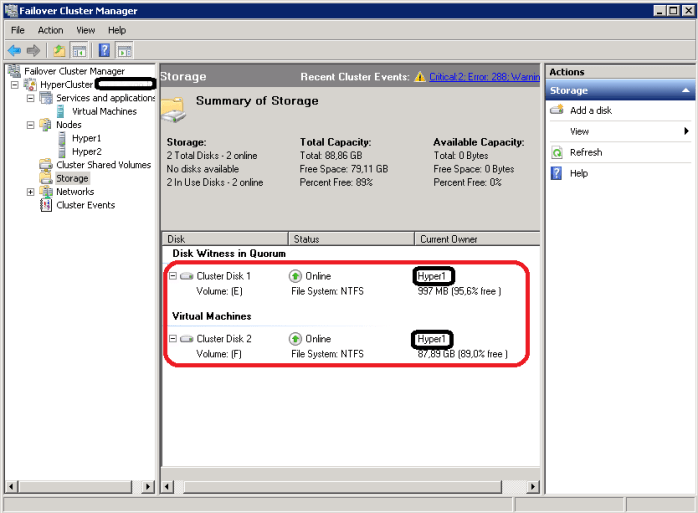This screenshot has width=698, height=513.
Task: Click the green Online status icon for Cluster Disk 1
Action: pos(295,276)
